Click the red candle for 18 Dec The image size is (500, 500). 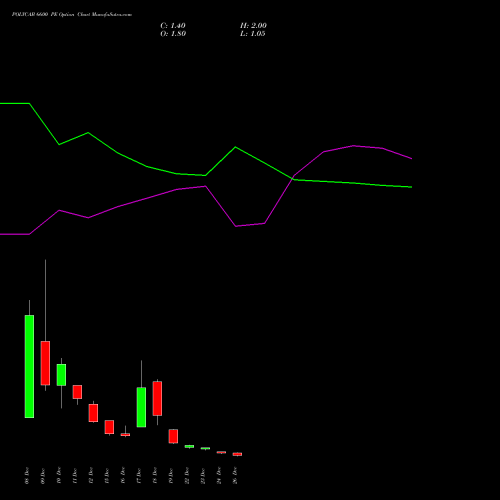coord(157,399)
